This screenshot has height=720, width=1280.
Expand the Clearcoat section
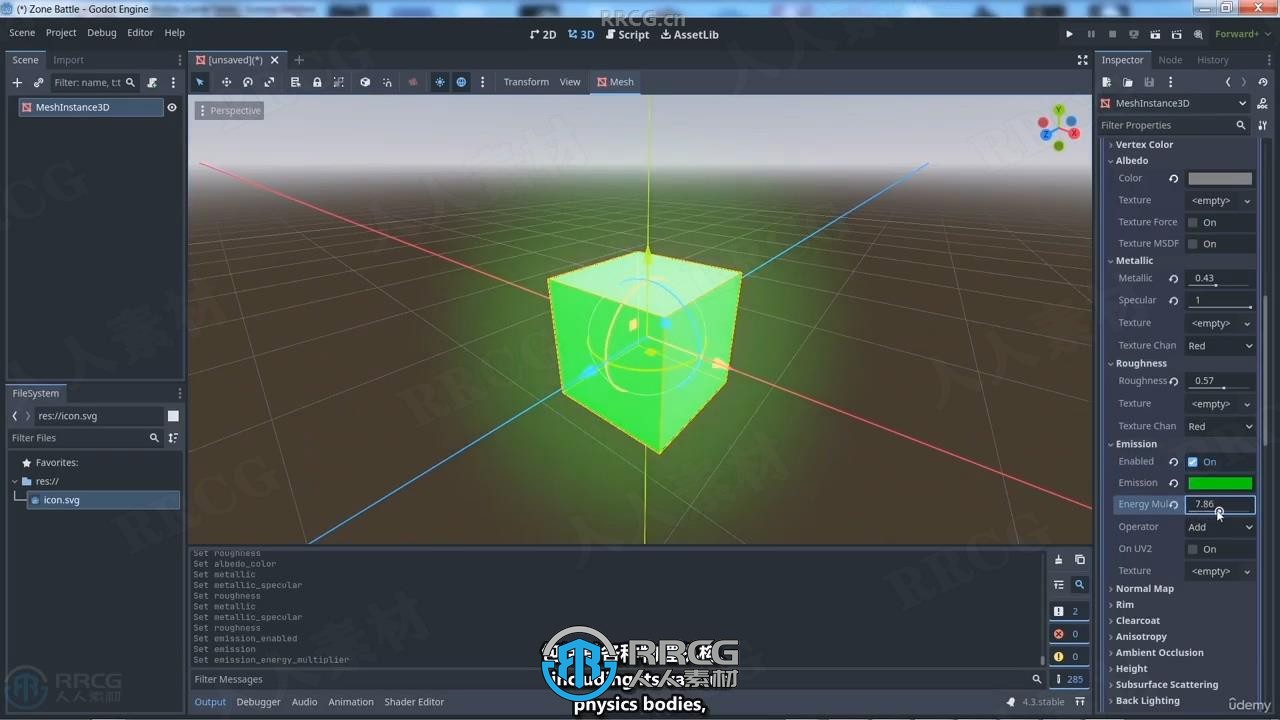pyautogui.click(x=1138, y=621)
